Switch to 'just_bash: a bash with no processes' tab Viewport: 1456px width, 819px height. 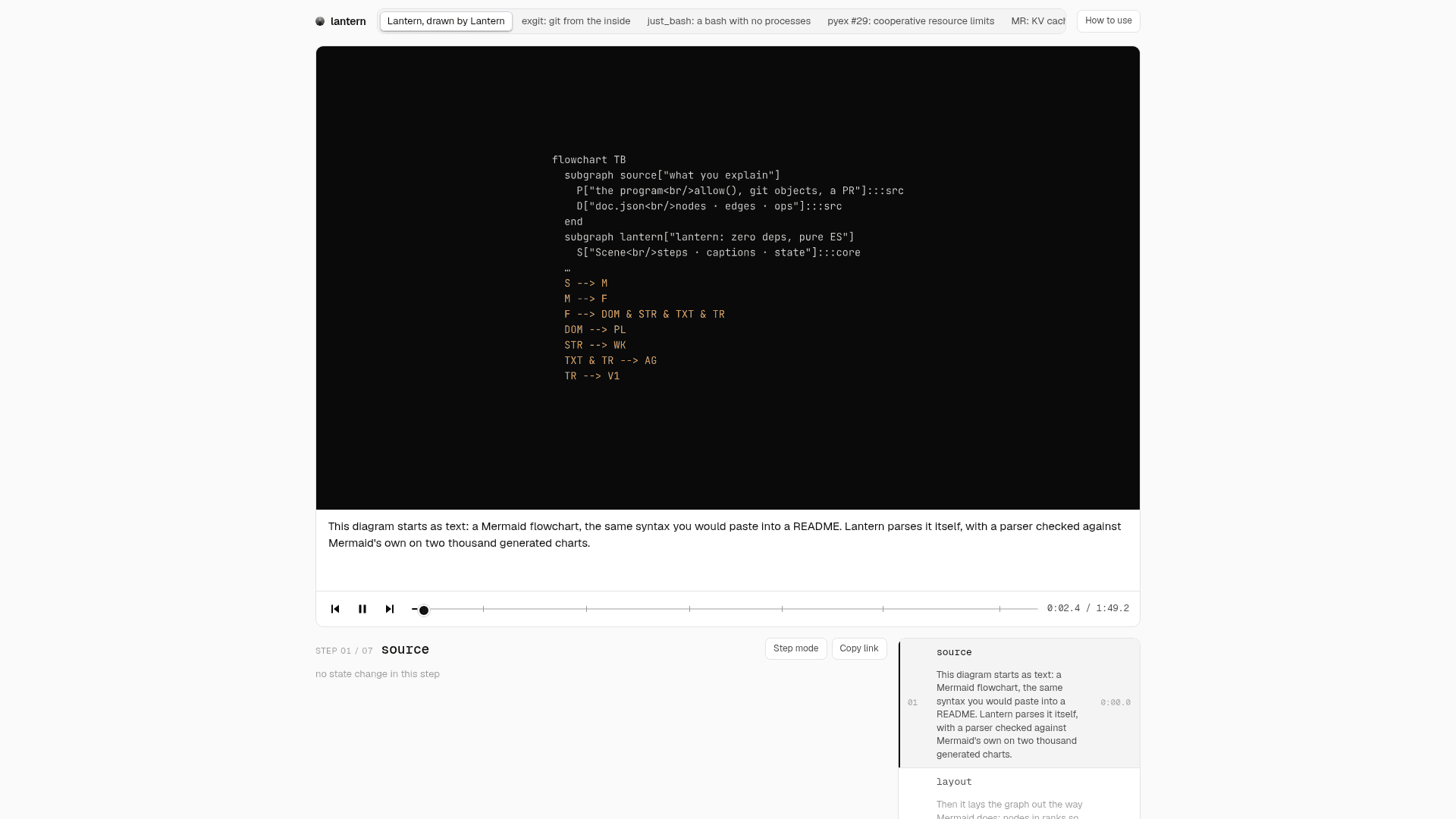click(x=729, y=21)
